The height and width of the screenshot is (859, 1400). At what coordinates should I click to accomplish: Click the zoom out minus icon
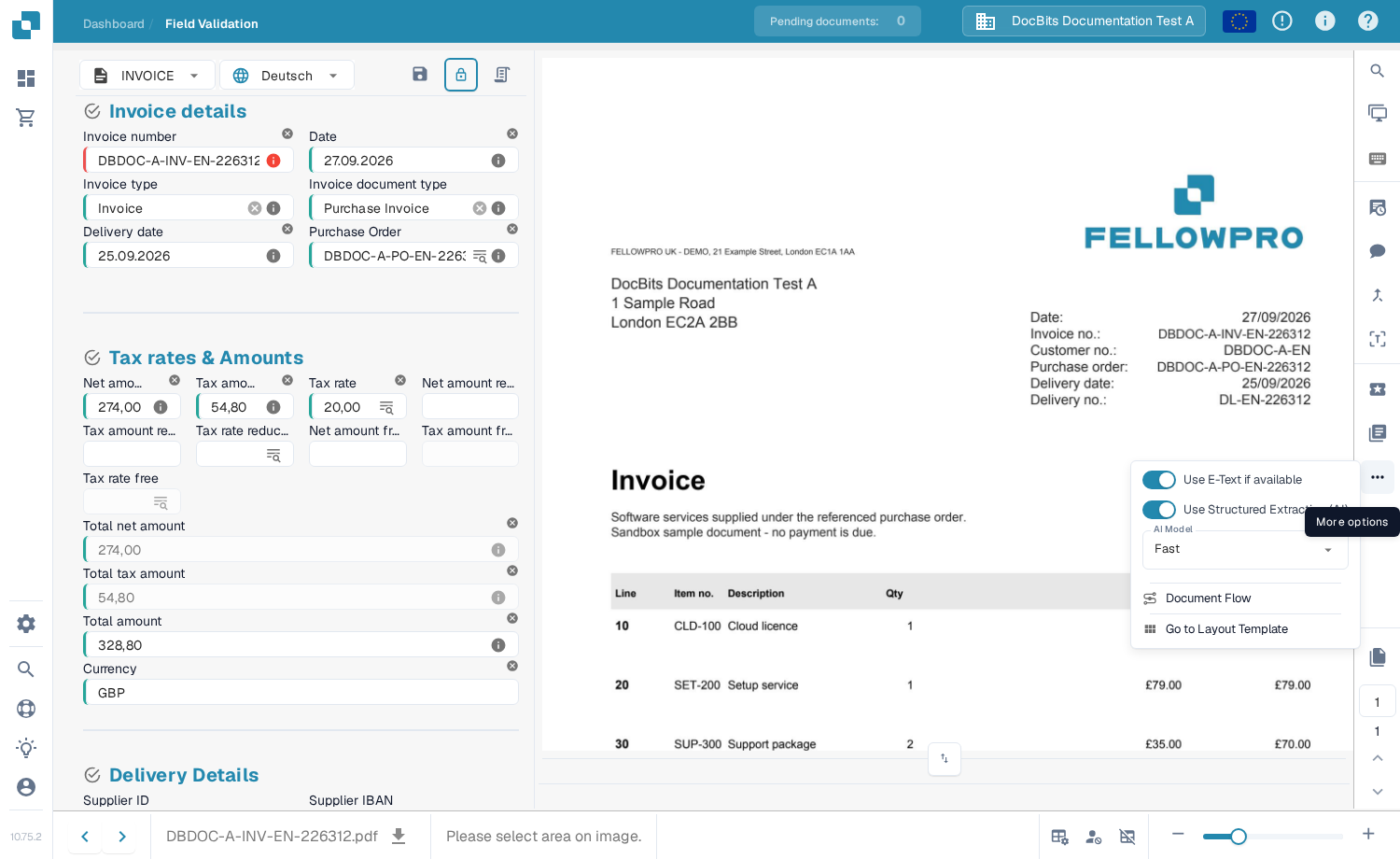tap(1178, 834)
